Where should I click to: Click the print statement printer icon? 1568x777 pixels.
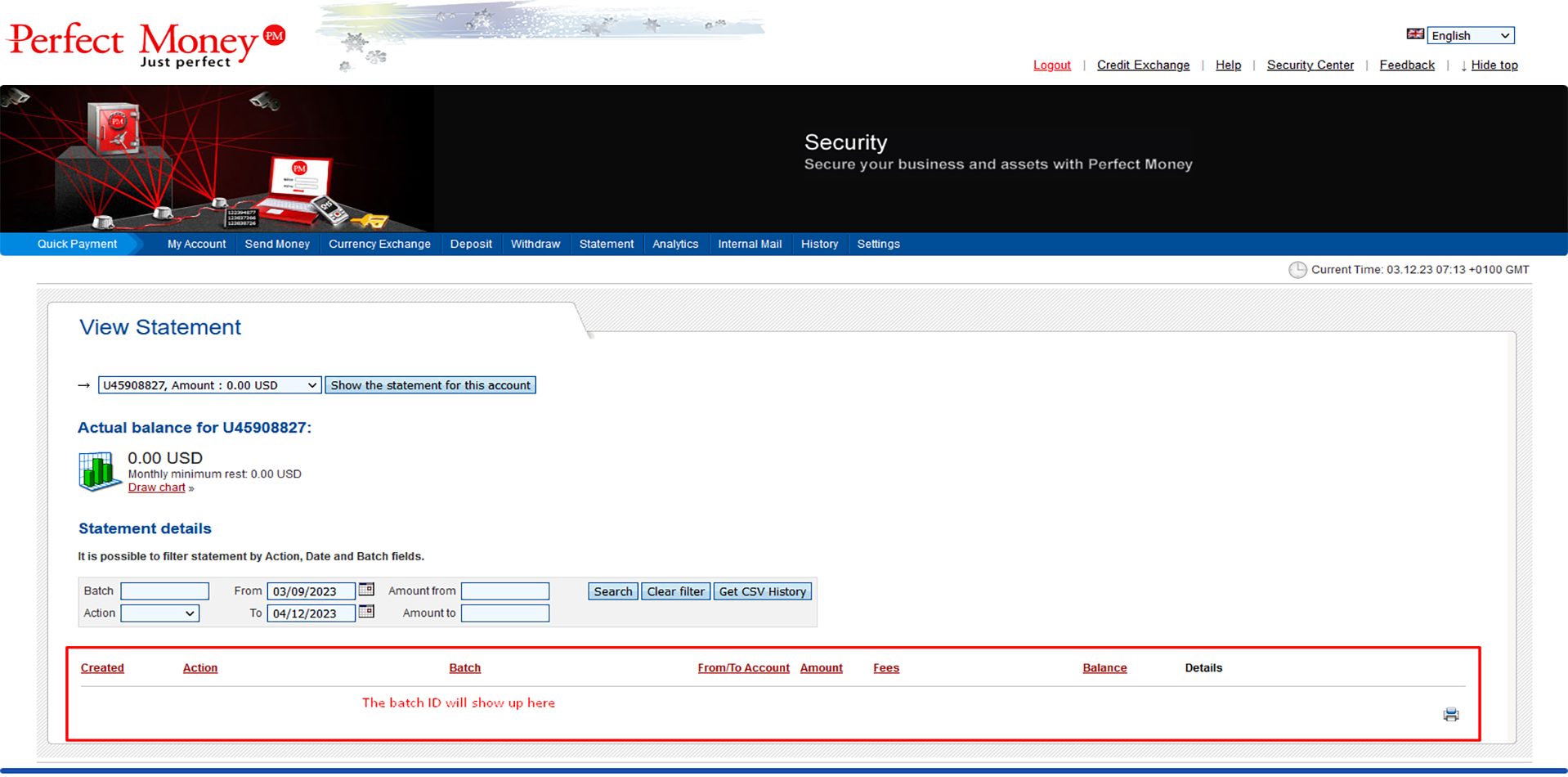pyautogui.click(x=1451, y=715)
